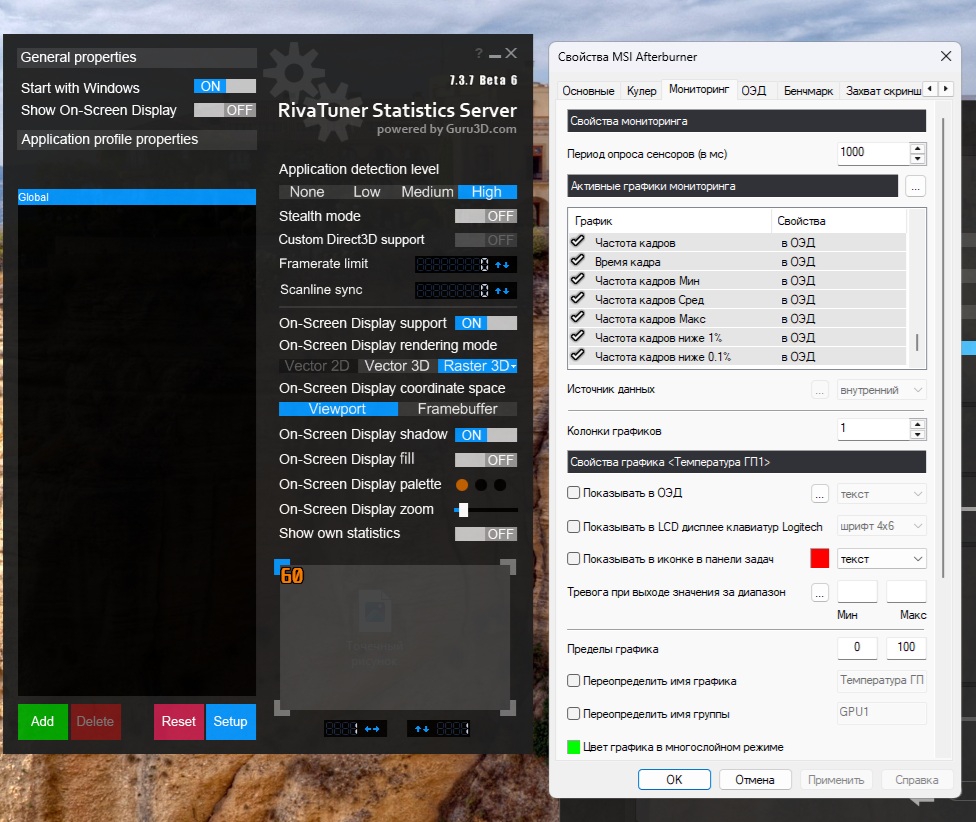The height and width of the screenshot is (822, 976).
Task: Click OK in Afterburner properties
Action: [x=674, y=779]
